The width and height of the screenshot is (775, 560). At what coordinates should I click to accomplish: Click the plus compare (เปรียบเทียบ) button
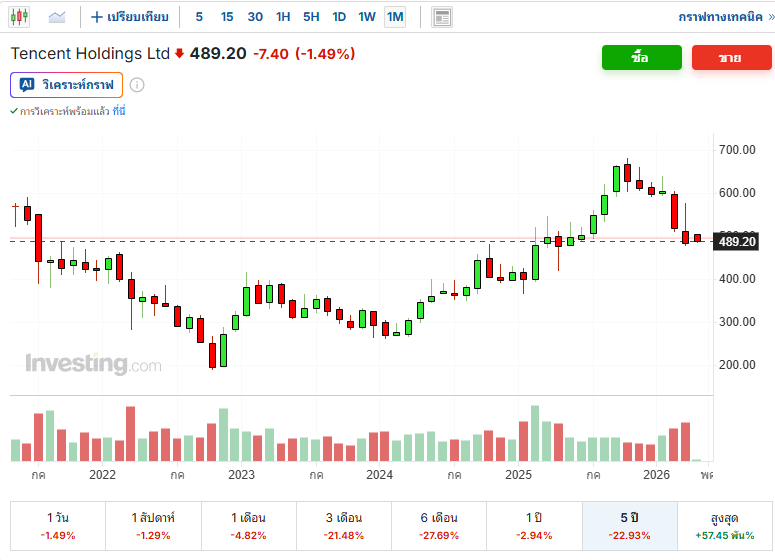(x=129, y=17)
